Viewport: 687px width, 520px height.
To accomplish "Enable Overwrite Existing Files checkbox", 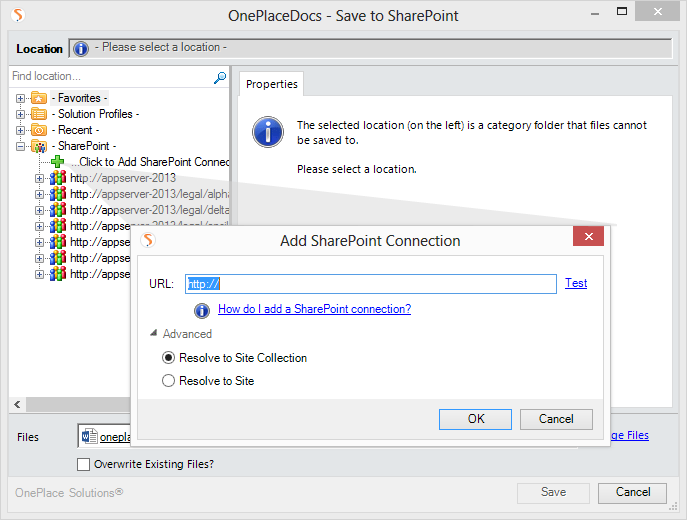I will 84,464.
